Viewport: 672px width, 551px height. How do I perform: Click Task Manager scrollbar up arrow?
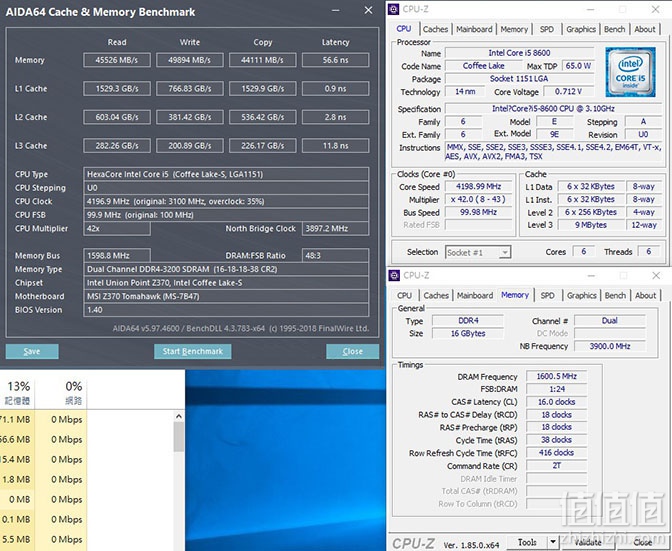pos(179,416)
